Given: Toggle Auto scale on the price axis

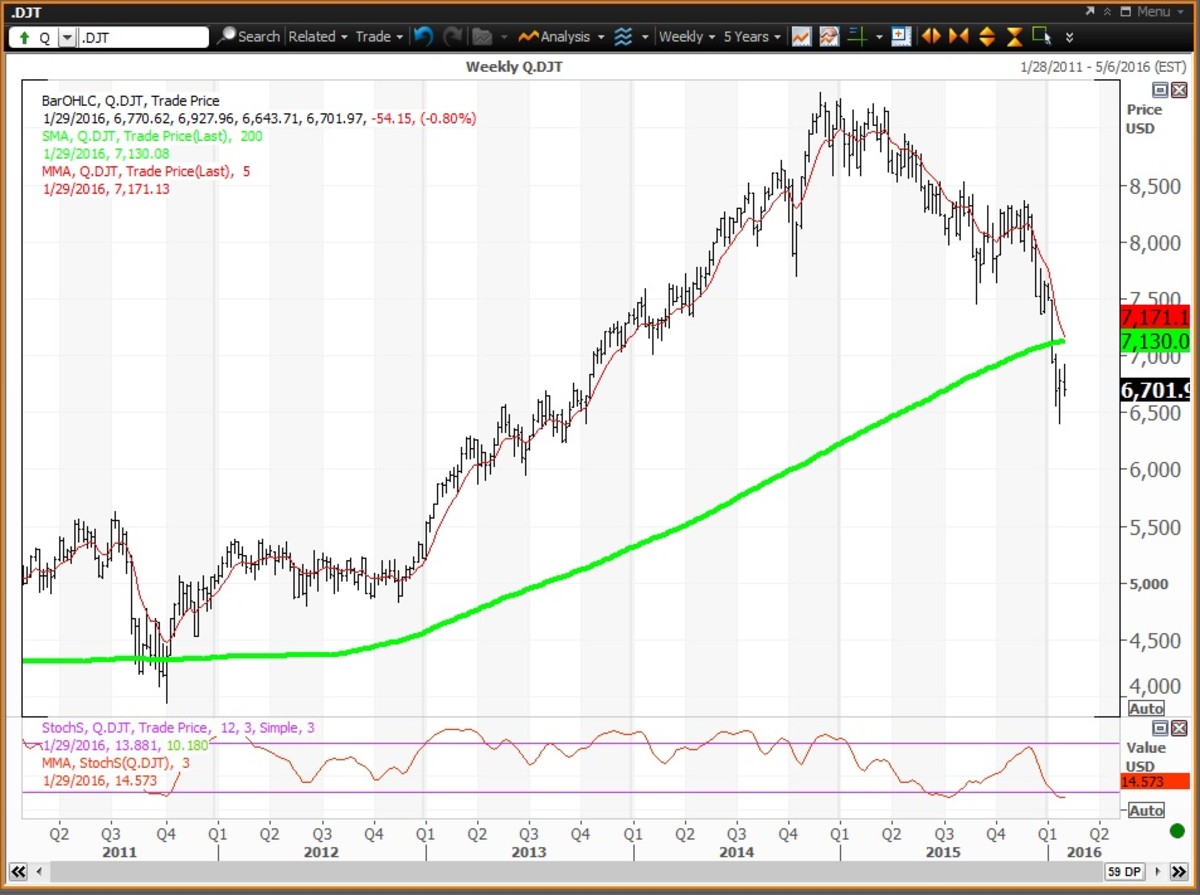Looking at the screenshot, I should pos(1146,708).
